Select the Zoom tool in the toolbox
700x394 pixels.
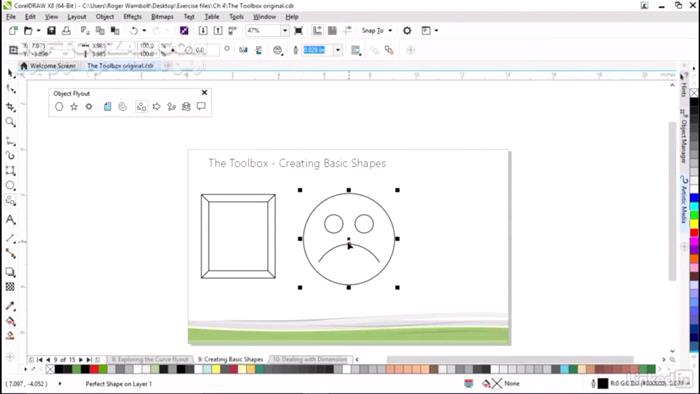pyautogui.click(x=11, y=122)
